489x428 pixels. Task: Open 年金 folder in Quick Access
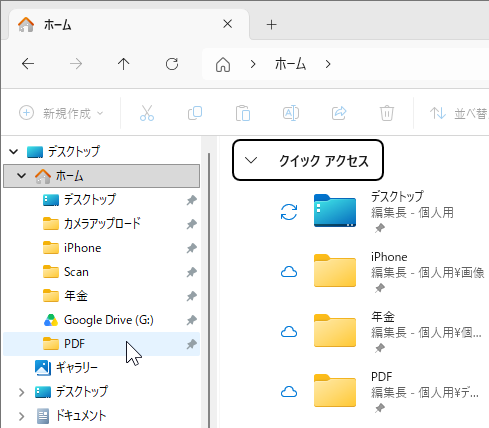click(x=335, y=331)
